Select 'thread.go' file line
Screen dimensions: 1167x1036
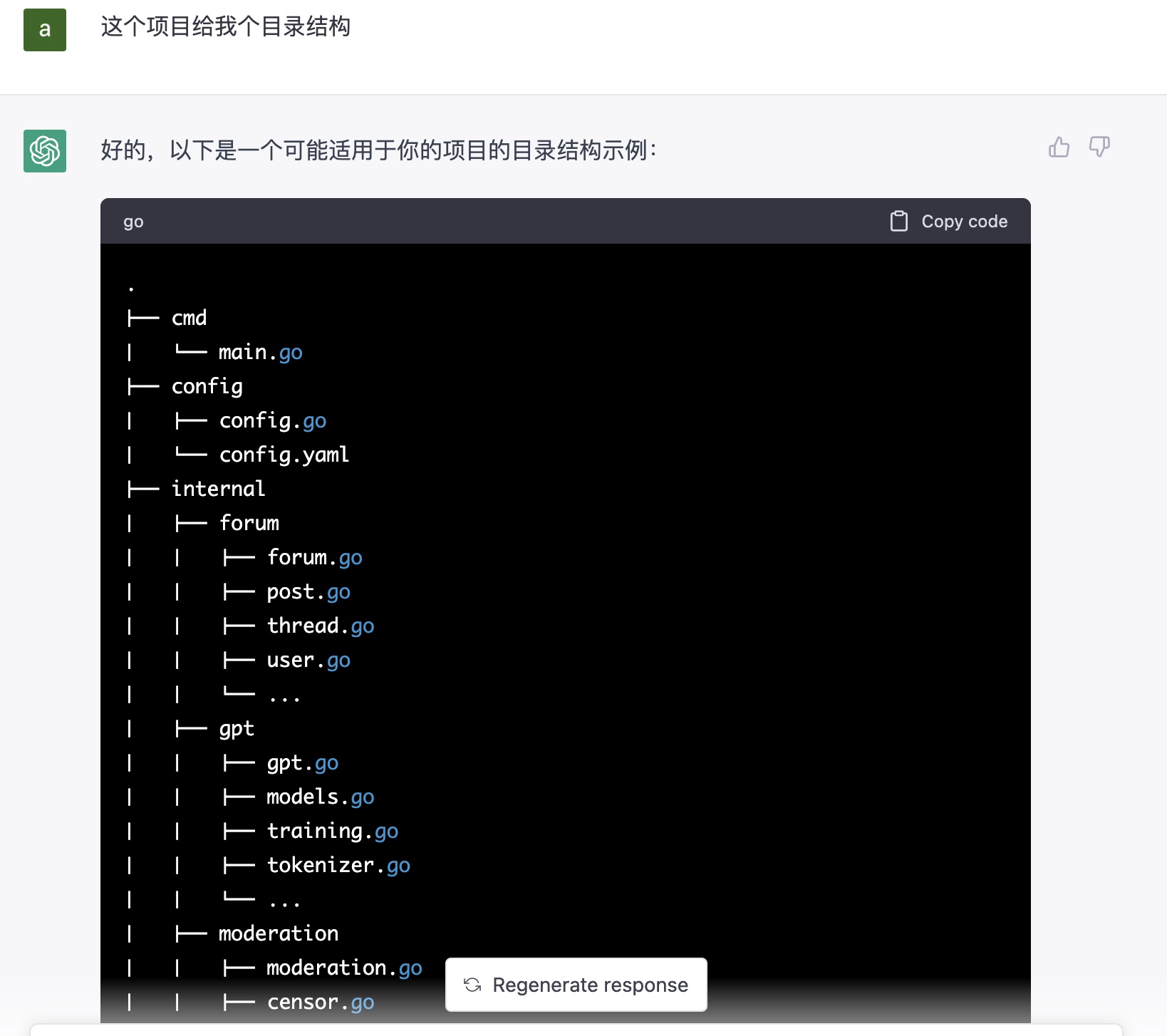pyautogui.click(x=320, y=626)
